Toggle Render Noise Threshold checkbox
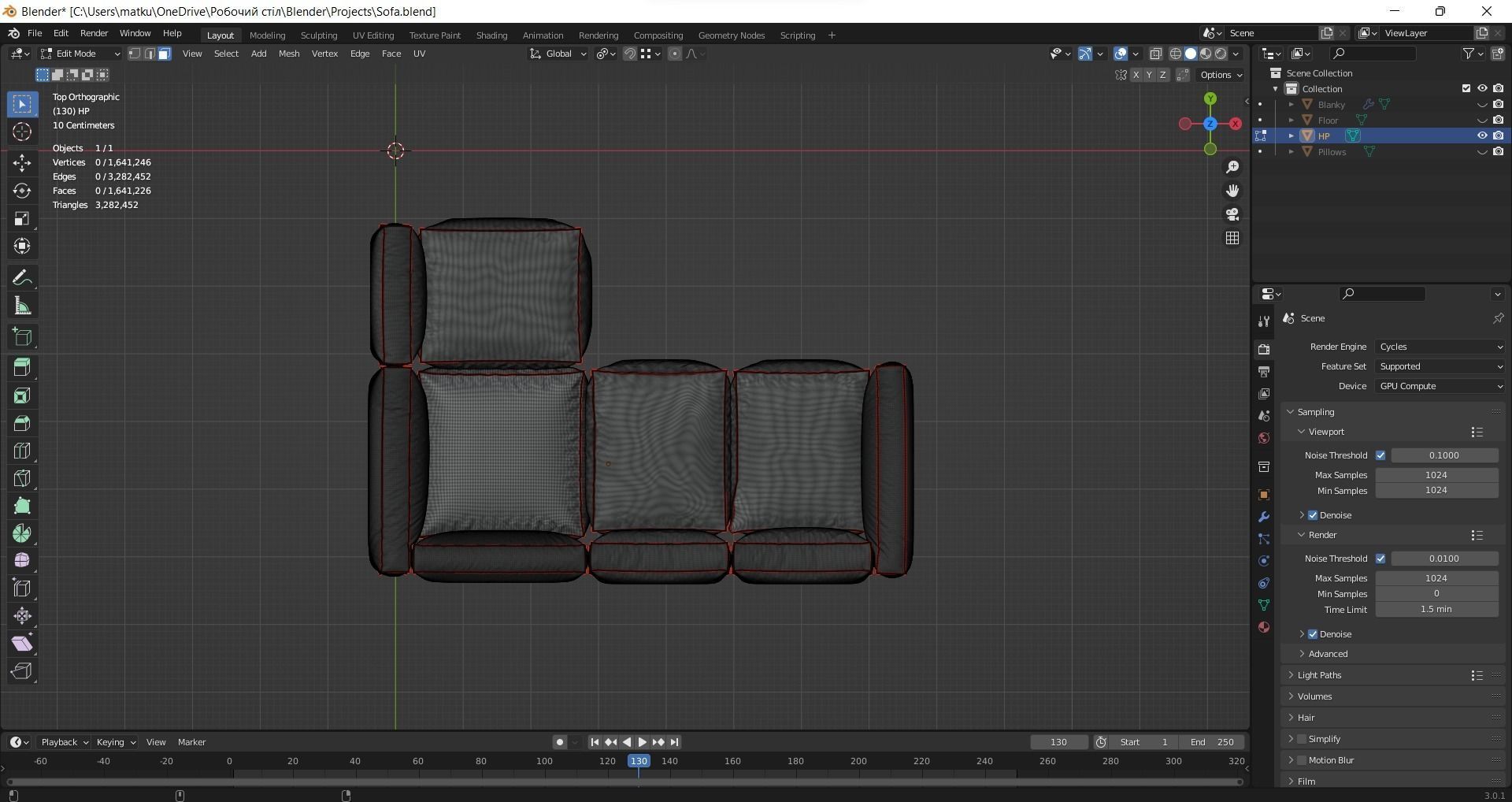 tap(1380, 559)
